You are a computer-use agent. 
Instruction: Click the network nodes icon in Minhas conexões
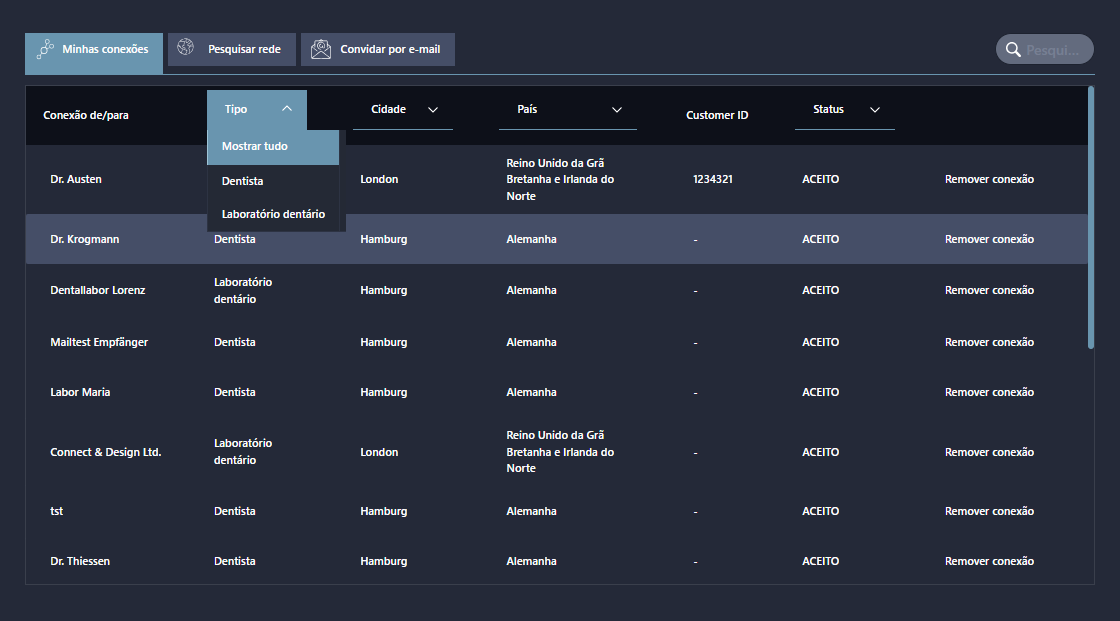(45, 49)
